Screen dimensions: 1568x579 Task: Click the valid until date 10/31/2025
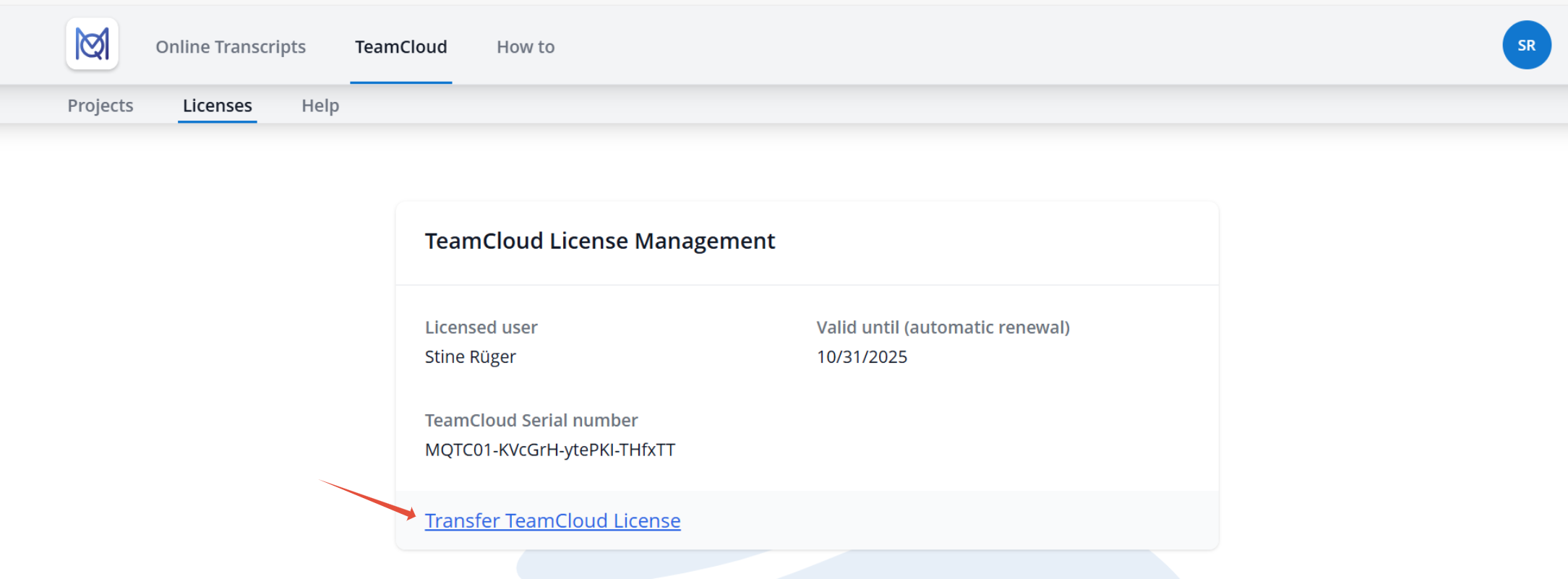pos(862,356)
